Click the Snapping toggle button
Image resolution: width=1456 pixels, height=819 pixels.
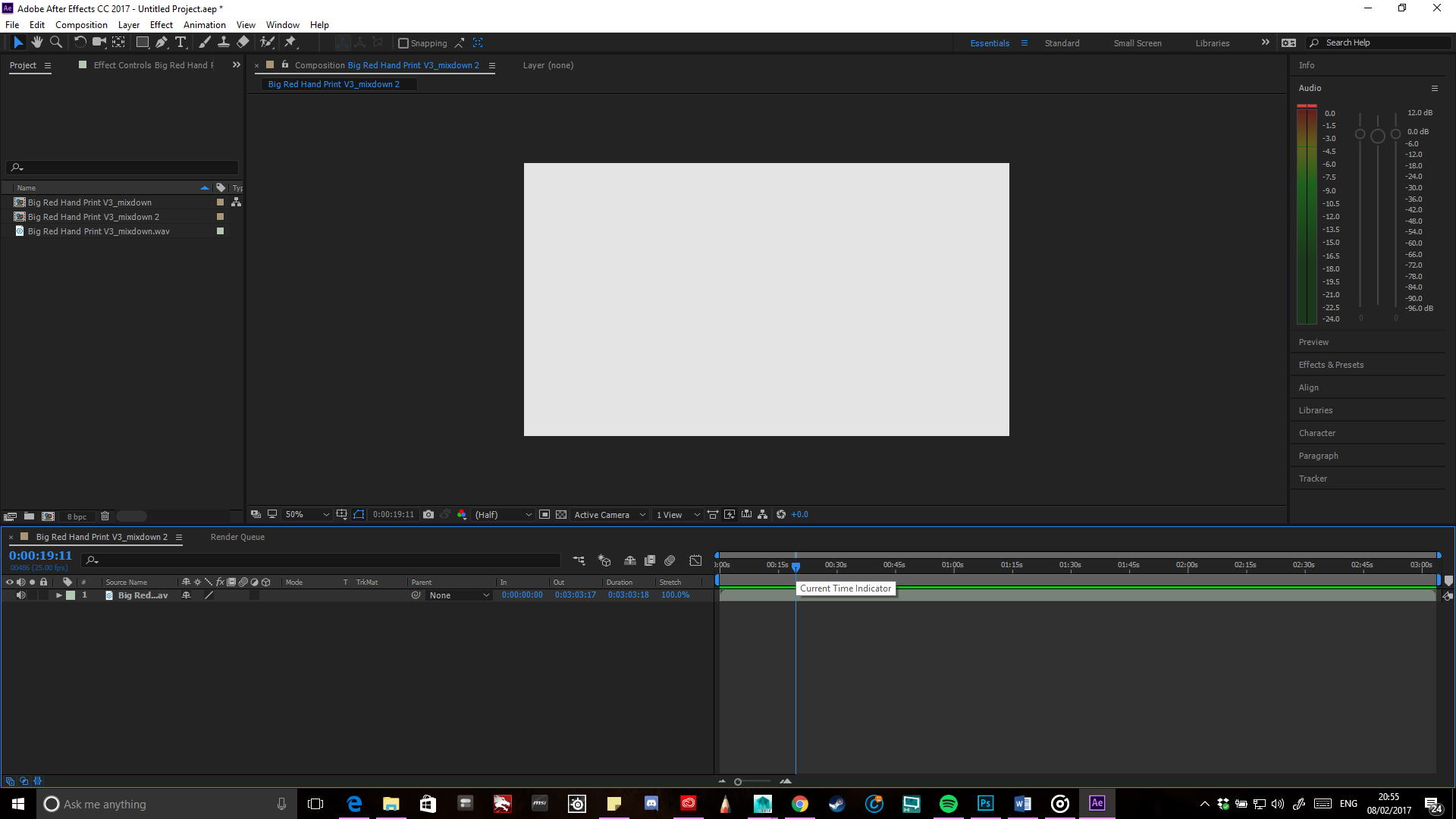click(x=404, y=43)
